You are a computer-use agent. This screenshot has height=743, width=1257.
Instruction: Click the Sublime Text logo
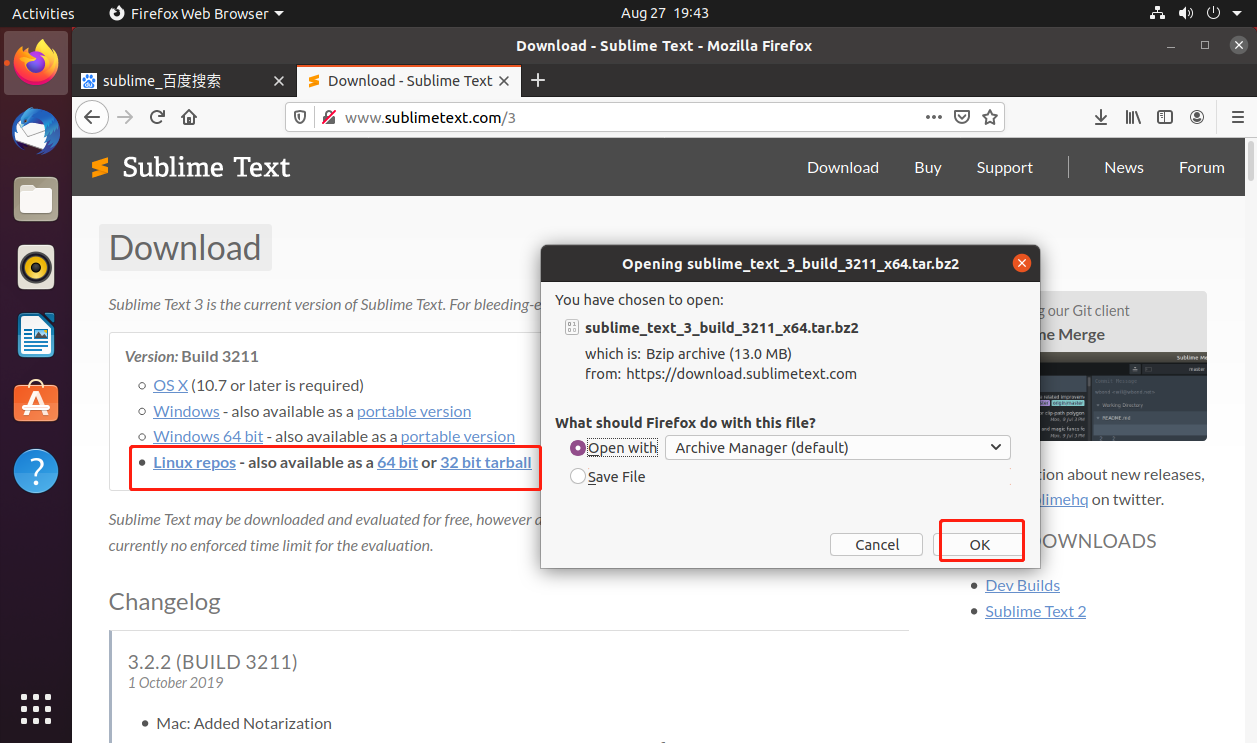190,167
